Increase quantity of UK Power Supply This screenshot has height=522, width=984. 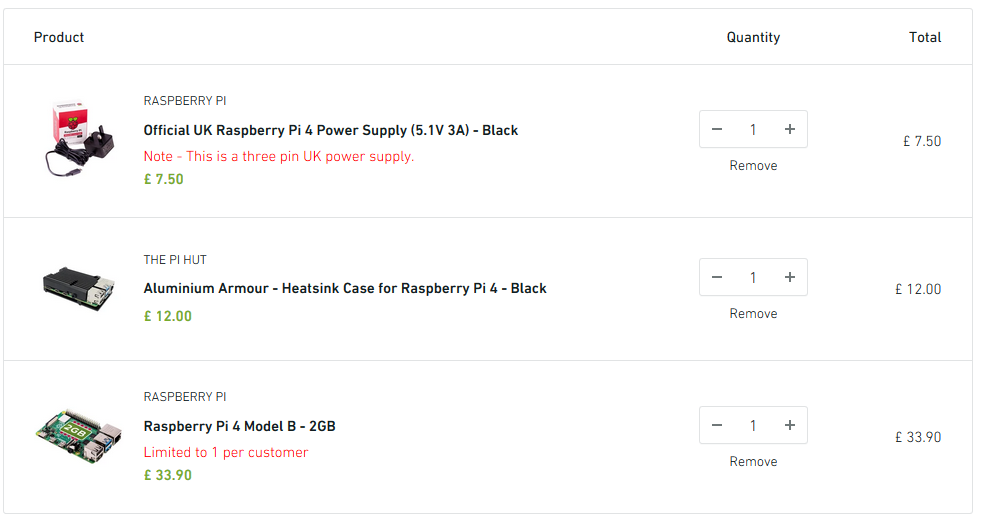click(x=790, y=129)
